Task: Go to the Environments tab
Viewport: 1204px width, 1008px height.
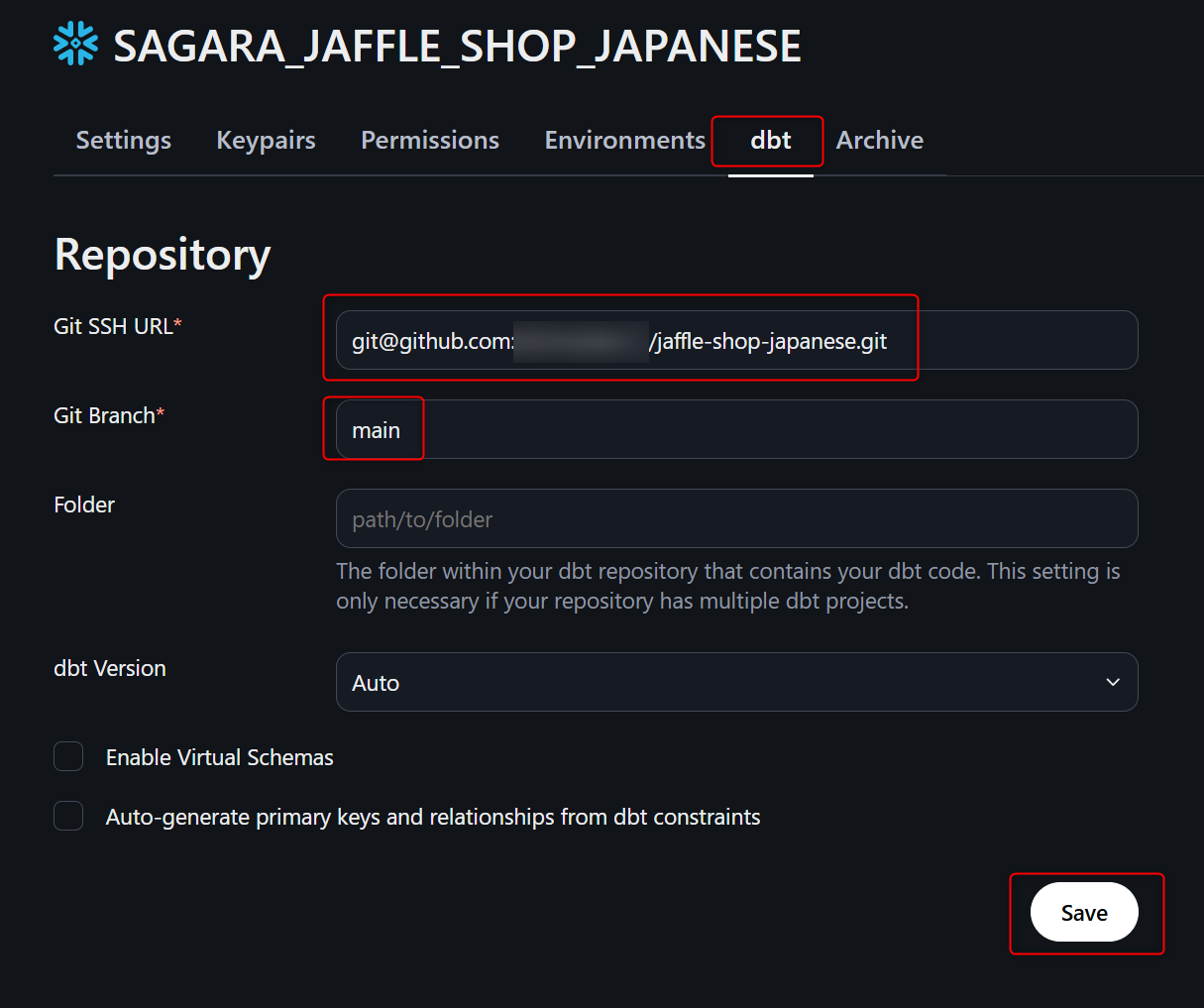Action: pyautogui.click(x=624, y=140)
